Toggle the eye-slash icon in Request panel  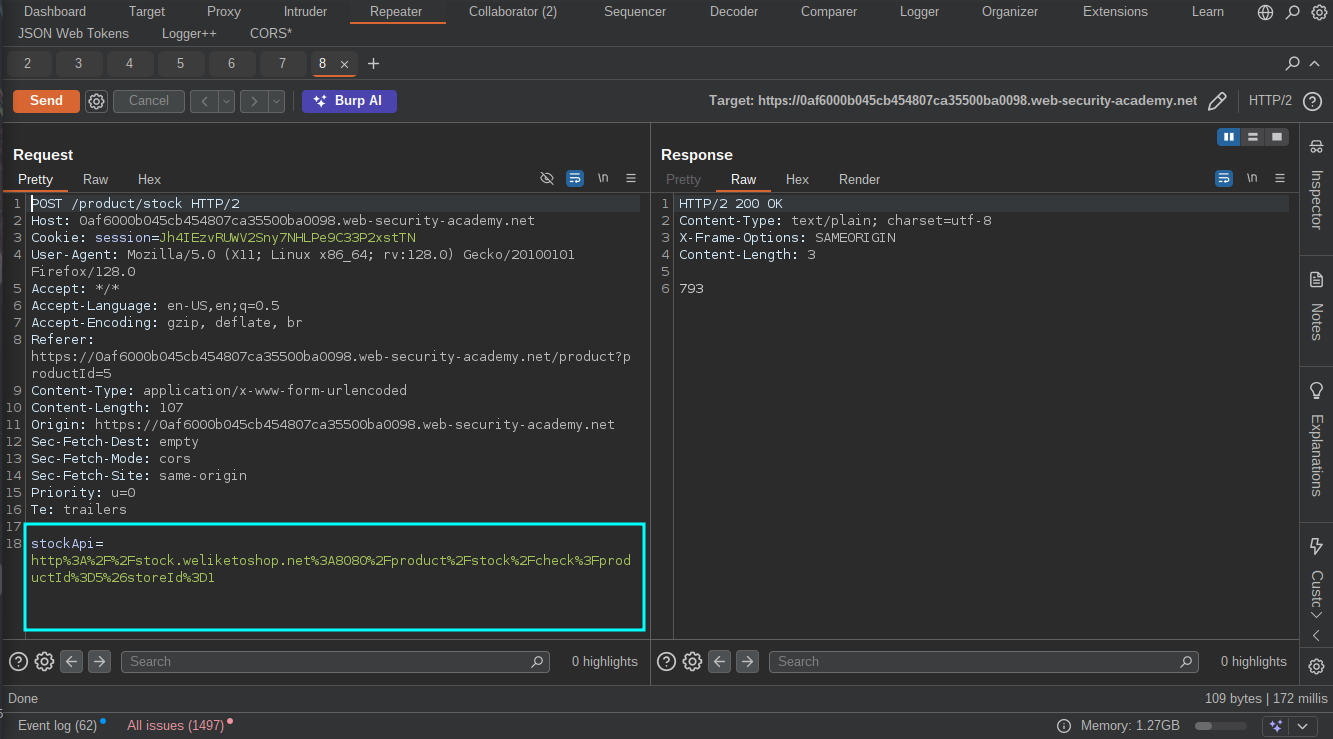point(547,179)
